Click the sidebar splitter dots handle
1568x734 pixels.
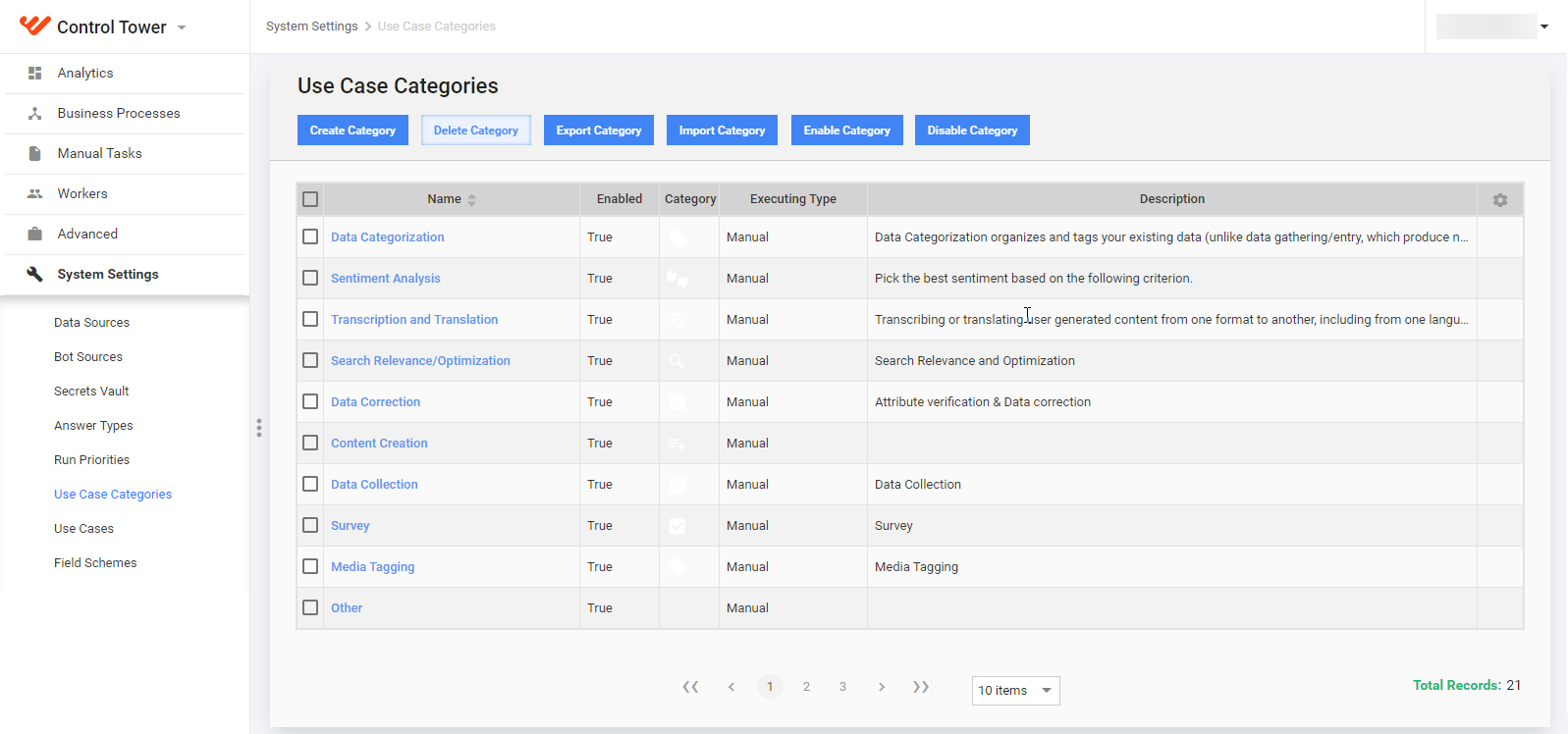coord(259,428)
